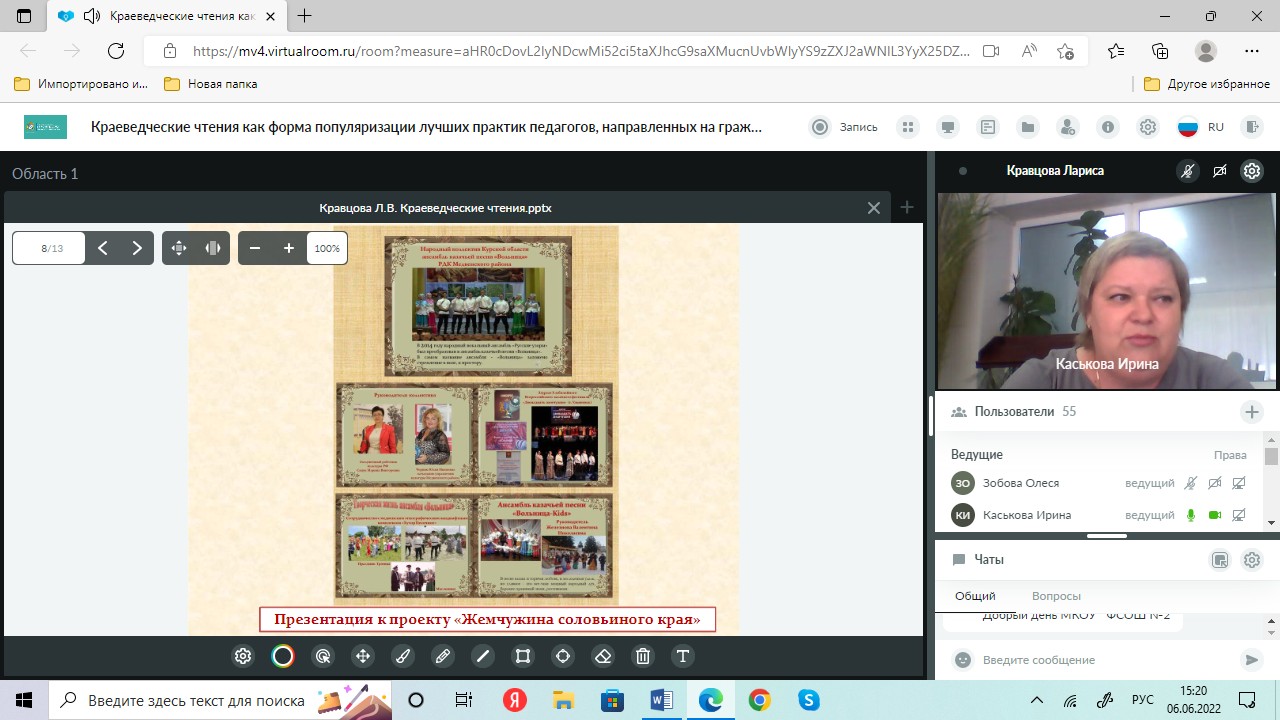The image size is (1280, 720).
Task: Select the straight line tool
Action: (483, 656)
